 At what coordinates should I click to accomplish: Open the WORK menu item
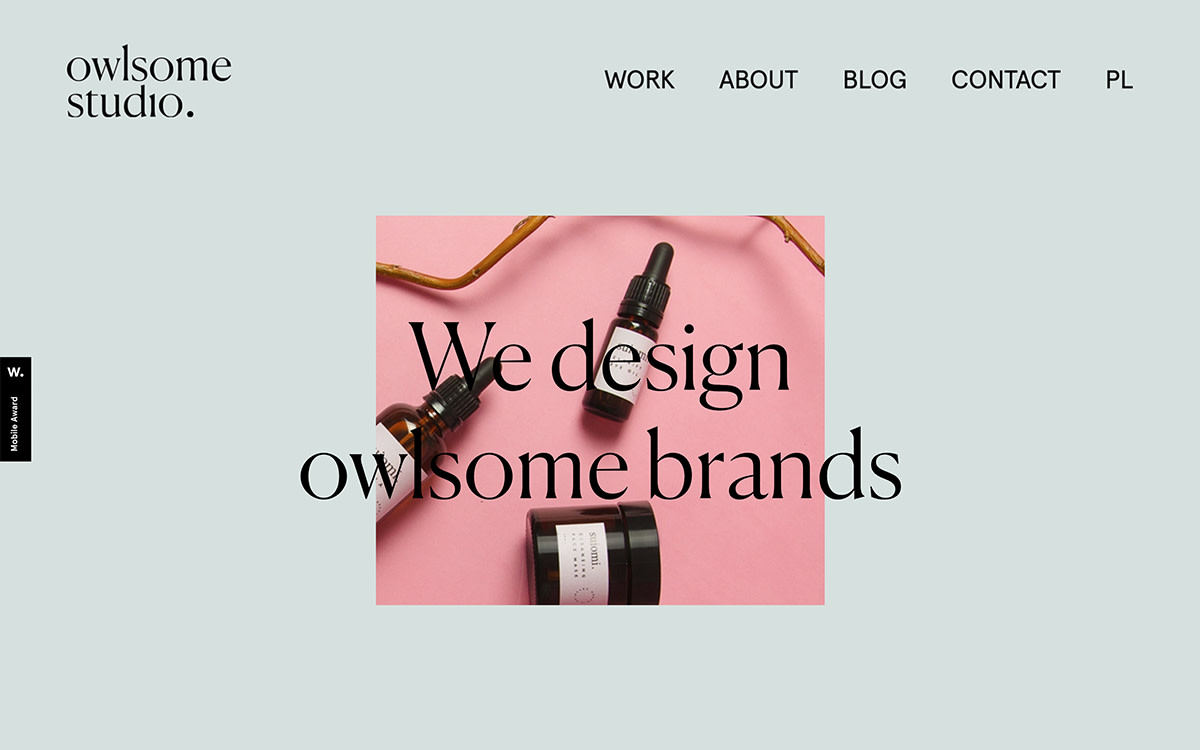click(639, 80)
